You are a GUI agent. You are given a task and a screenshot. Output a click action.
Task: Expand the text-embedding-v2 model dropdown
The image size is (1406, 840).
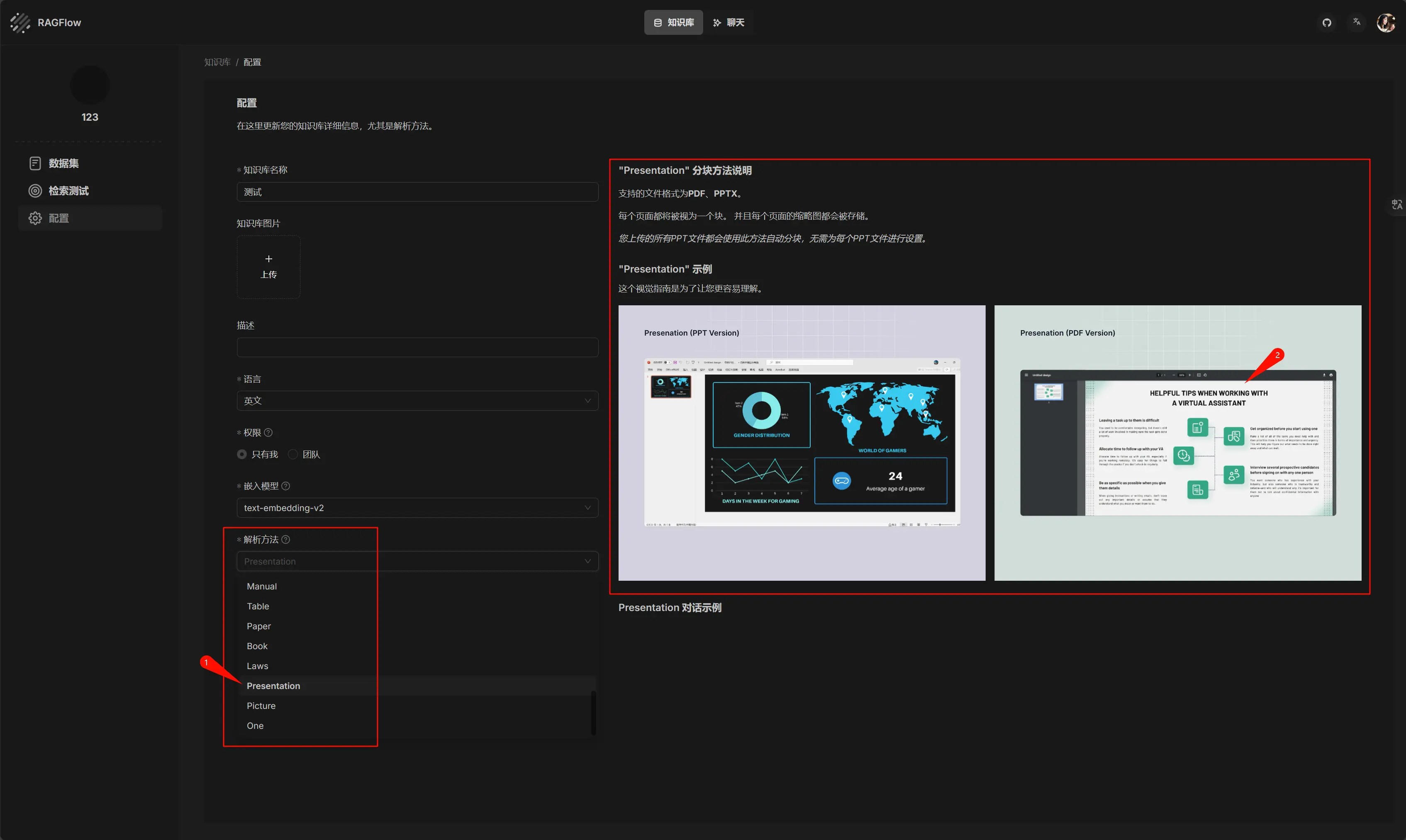pos(417,508)
